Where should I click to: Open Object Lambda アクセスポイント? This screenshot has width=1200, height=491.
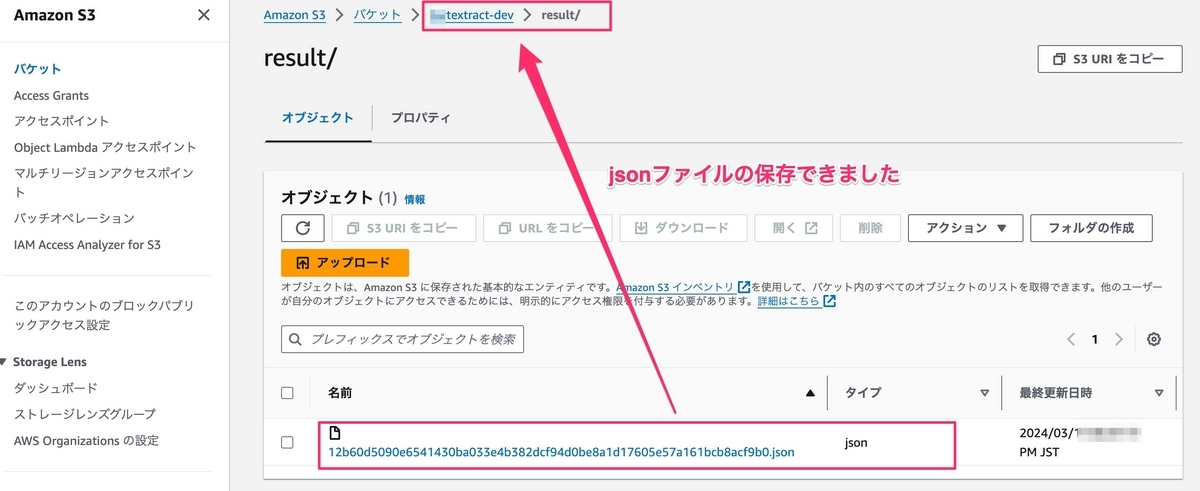point(105,147)
